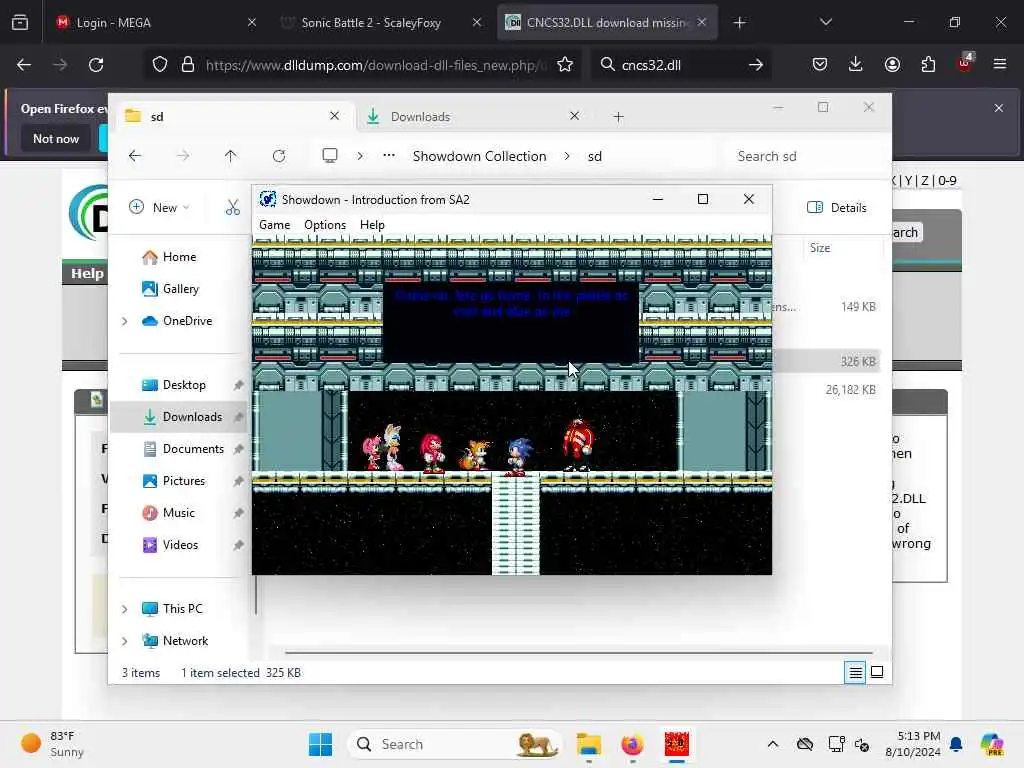Viewport: 1024px width, 768px height.
Task: Open the Windows Start menu
Action: click(320, 744)
